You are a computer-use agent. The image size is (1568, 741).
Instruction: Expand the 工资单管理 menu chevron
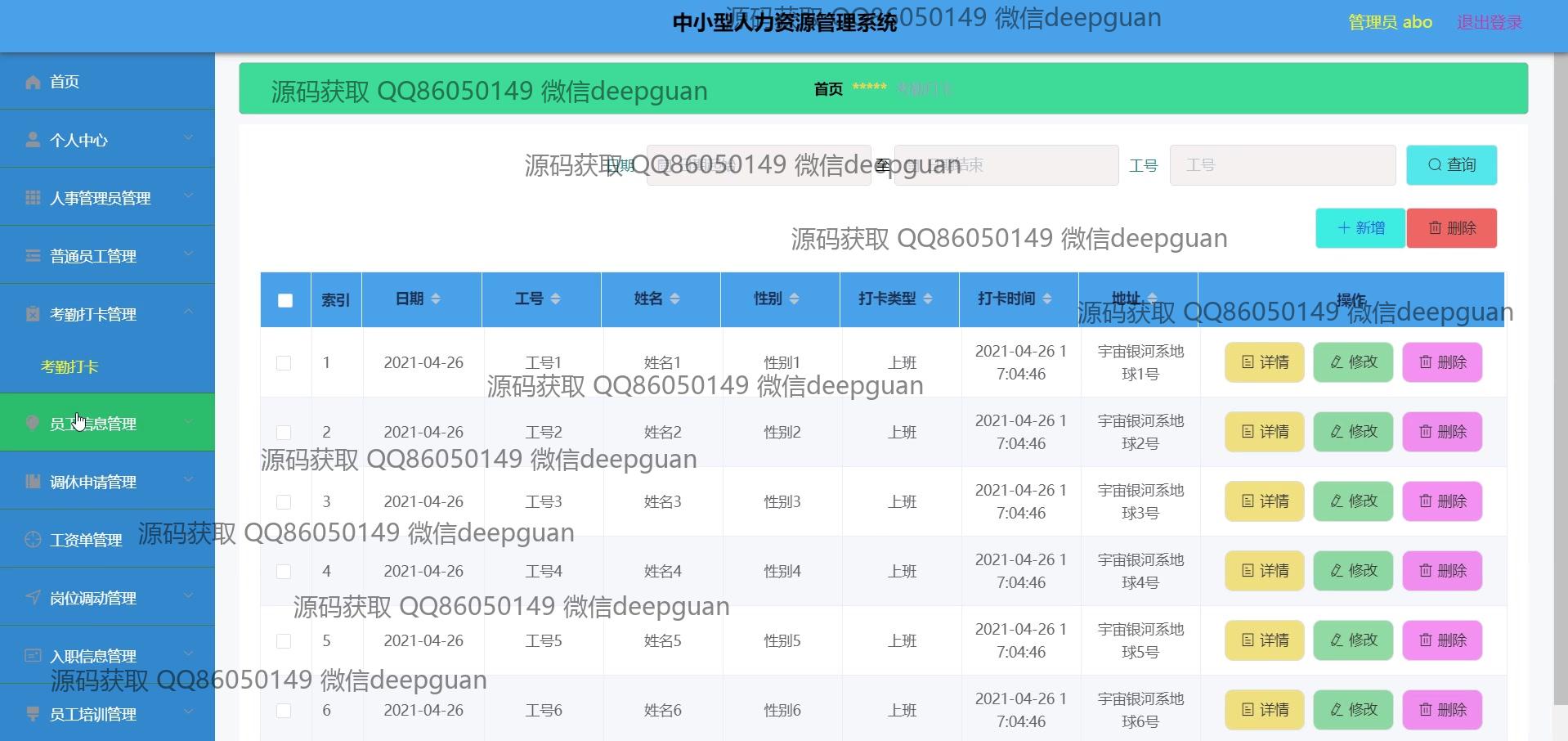click(188, 538)
